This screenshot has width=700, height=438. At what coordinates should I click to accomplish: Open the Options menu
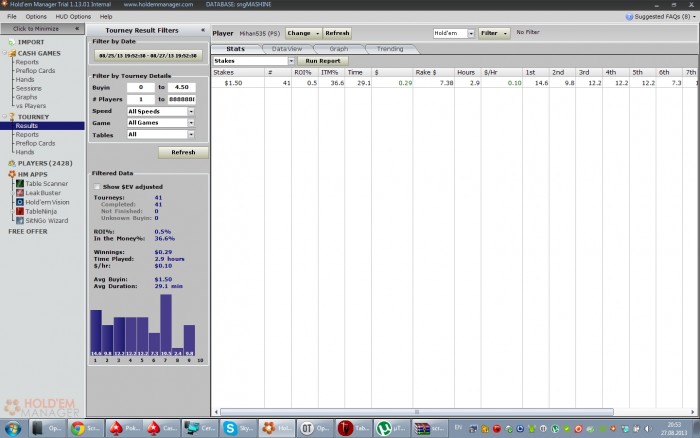tap(36, 17)
